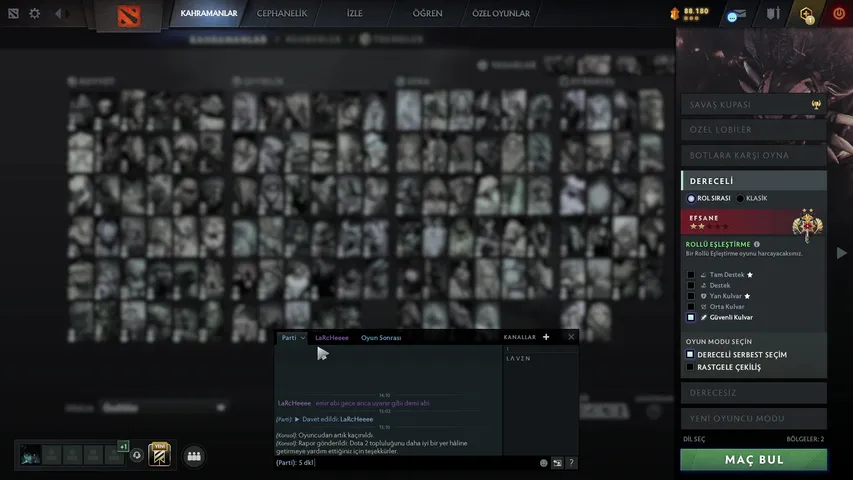Image resolution: width=853 pixels, height=480 pixels.
Task: Open the Öğren tab
Action: tap(428, 13)
